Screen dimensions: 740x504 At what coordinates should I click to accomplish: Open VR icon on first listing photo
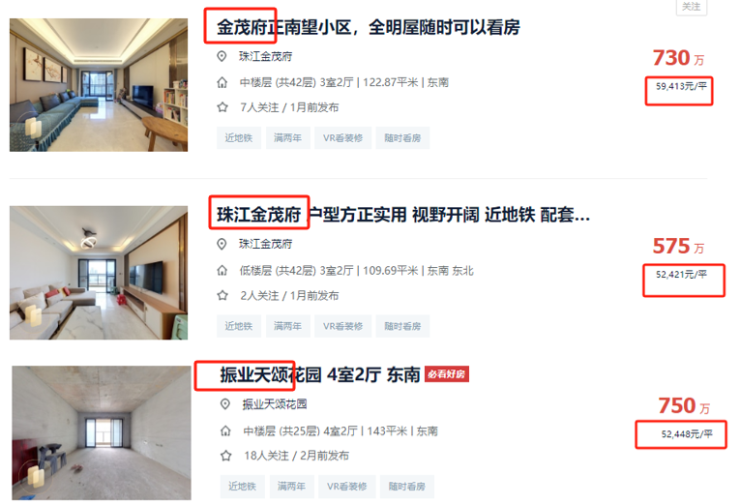33,128
